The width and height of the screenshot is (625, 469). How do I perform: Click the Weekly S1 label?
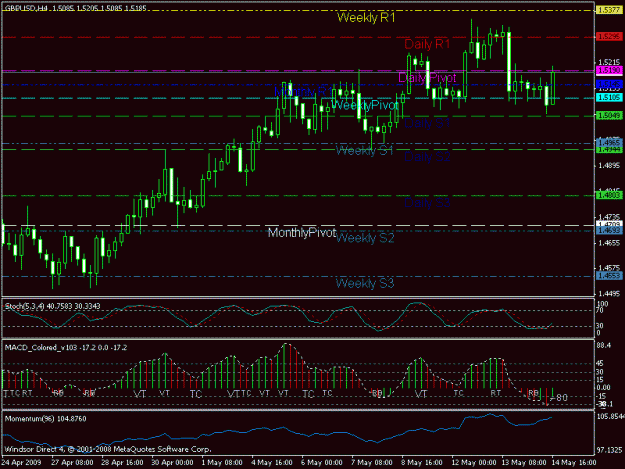coord(364,151)
